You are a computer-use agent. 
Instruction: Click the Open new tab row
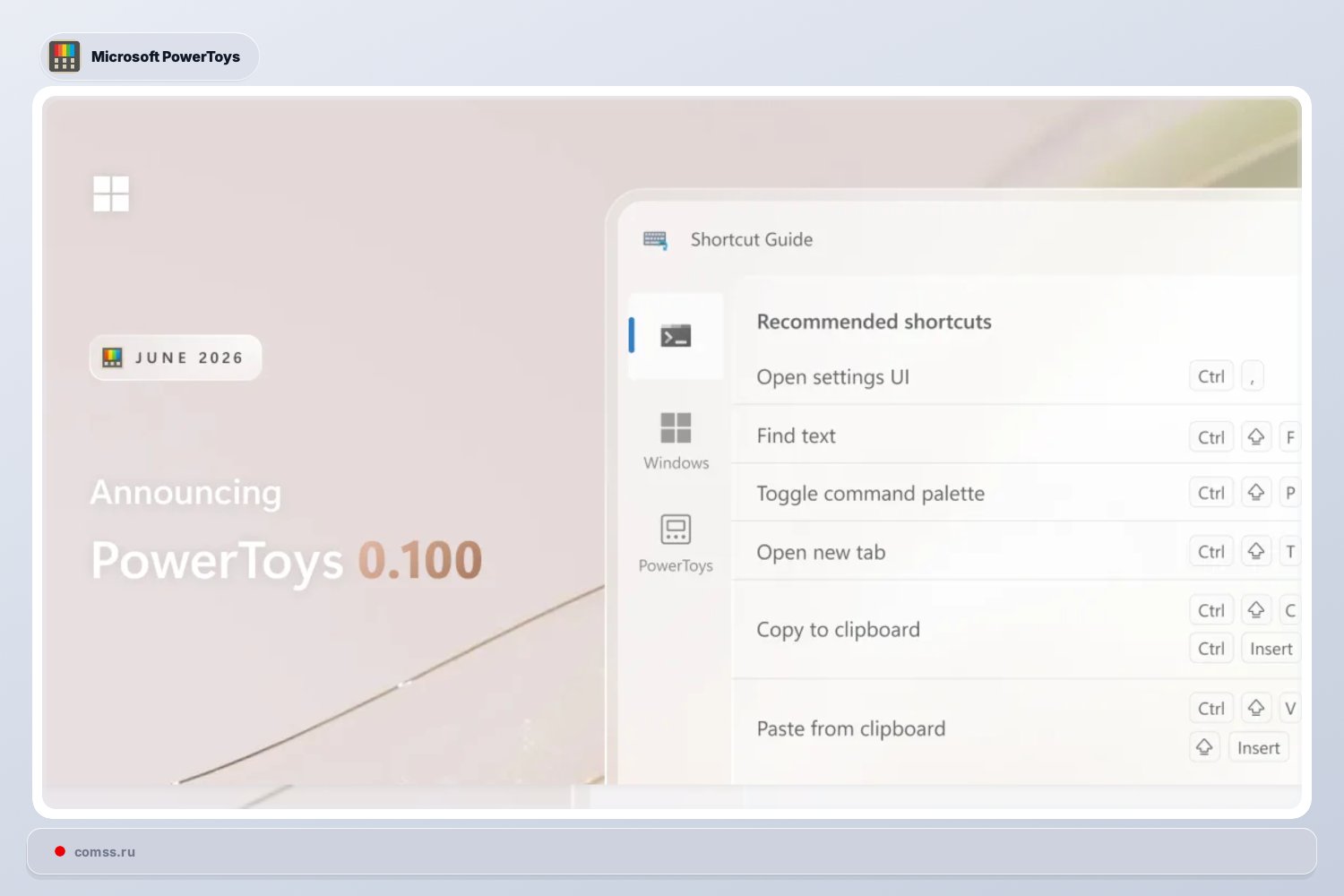click(1016, 552)
